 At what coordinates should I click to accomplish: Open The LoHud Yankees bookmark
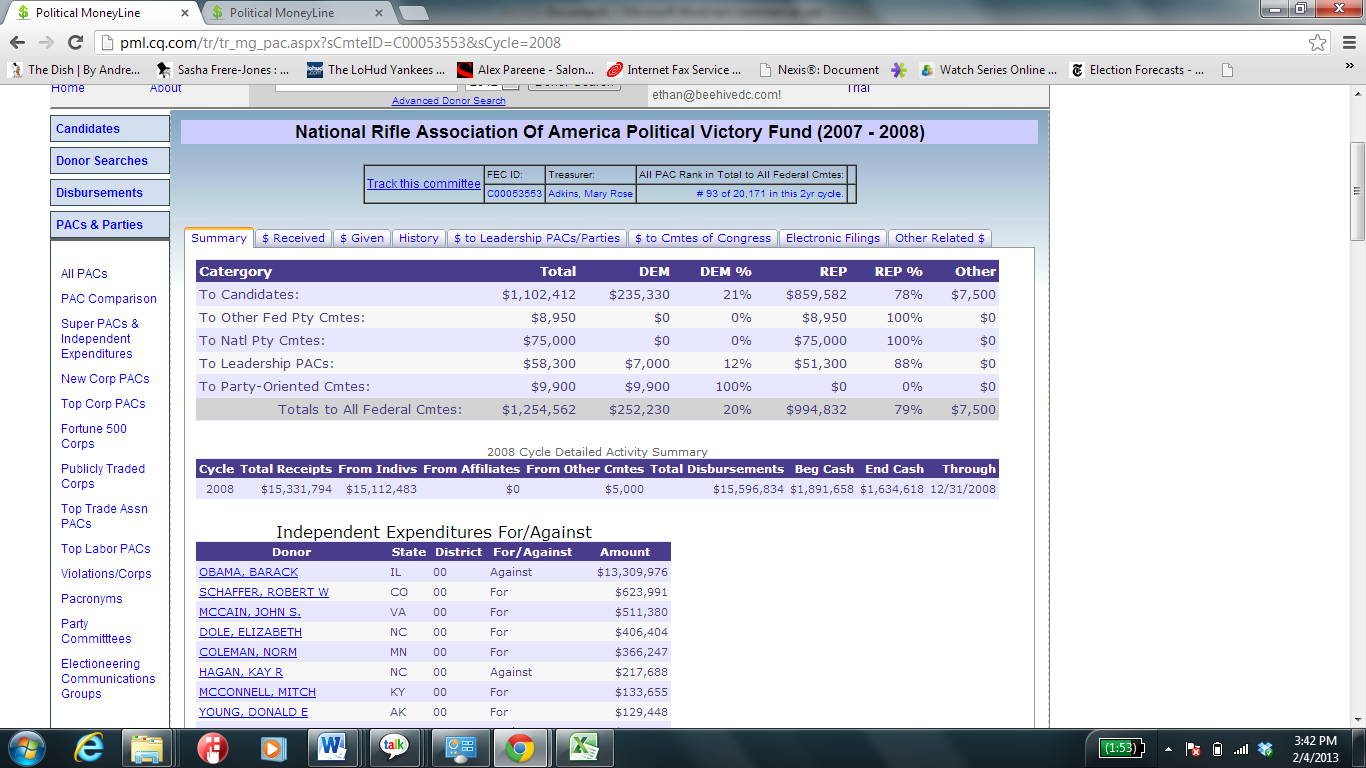(x=376, y=70)
